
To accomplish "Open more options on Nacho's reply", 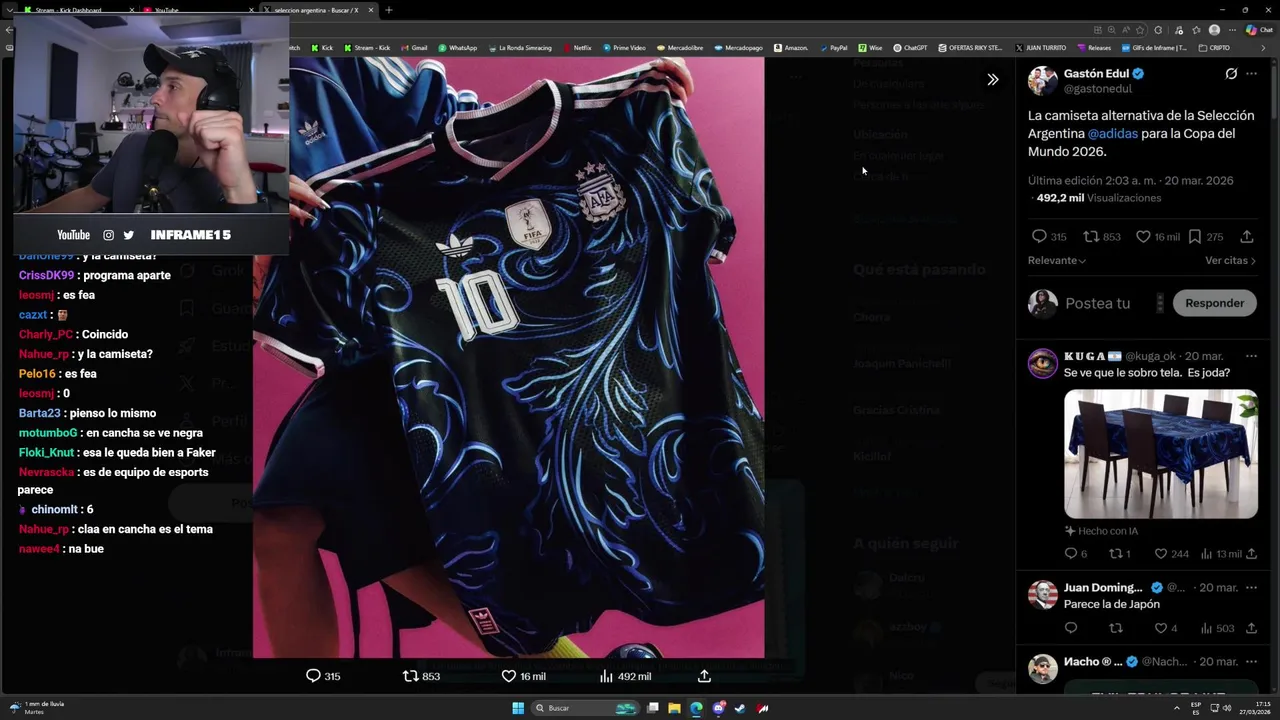I will point(1251,661).
